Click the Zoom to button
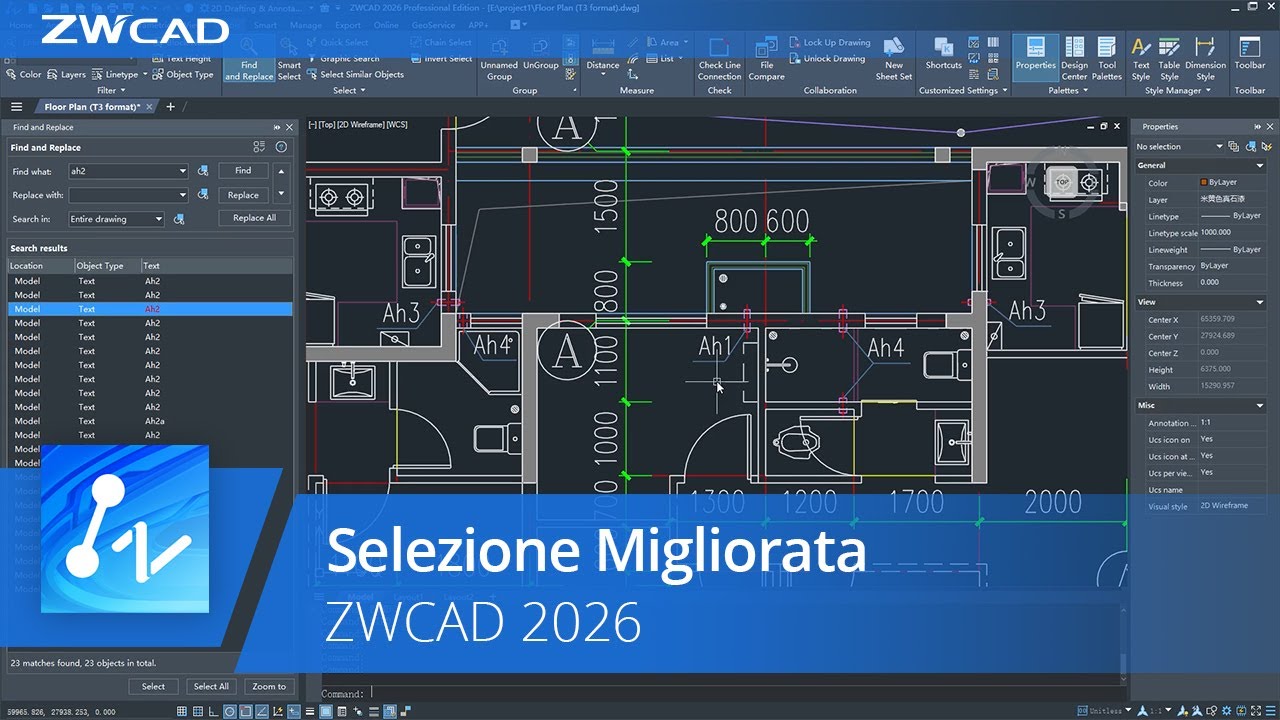The width and height of the screenshot is (1280, 720). pyautogui.click(x=268, y=686)
